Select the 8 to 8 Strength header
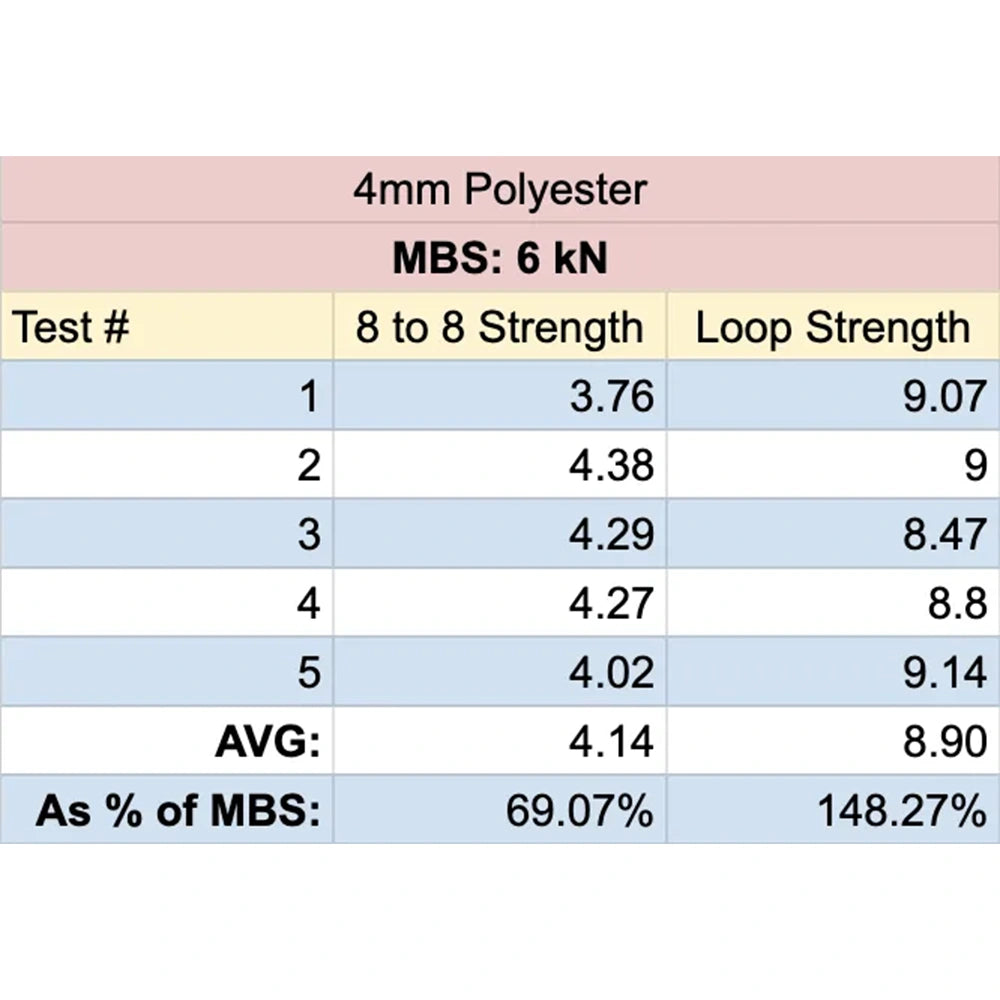The width and height of the screenshot is (1000, 1000). click(x=499, y=327)
